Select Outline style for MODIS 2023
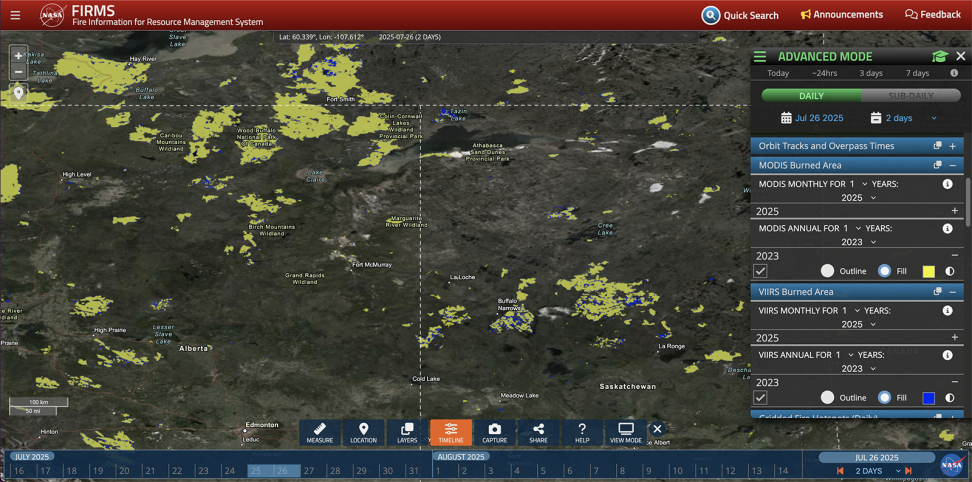Screen dimensions: 972x482 coord(827,271)
